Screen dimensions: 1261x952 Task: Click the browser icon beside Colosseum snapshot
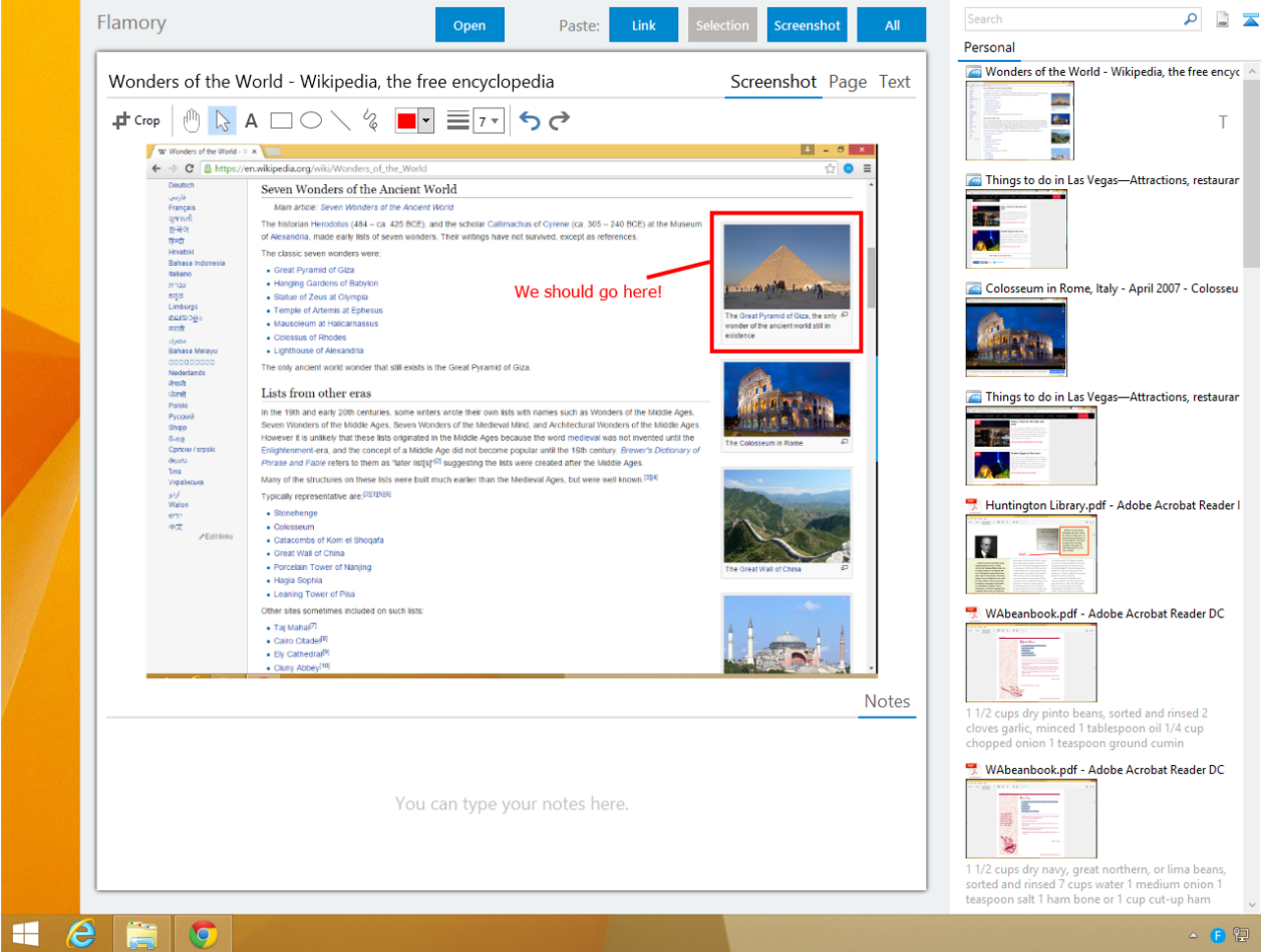[974, 289]
